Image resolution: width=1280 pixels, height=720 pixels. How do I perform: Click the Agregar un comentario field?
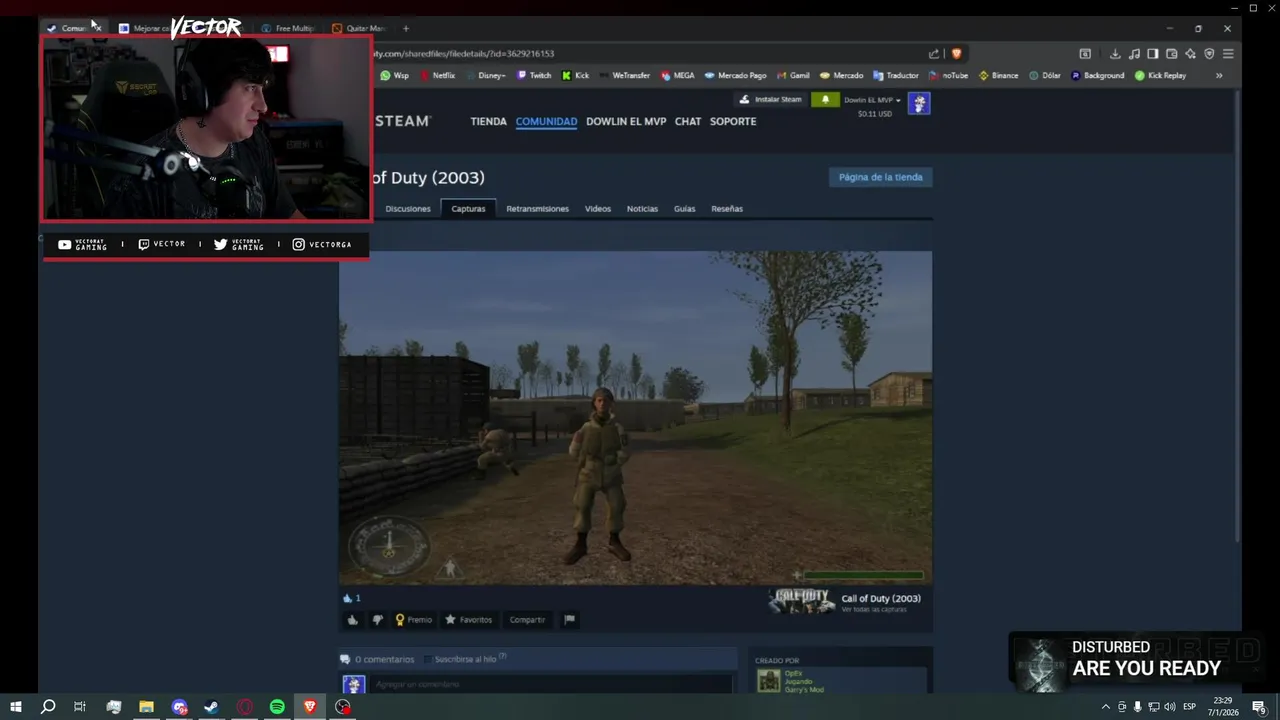(552, 685)
